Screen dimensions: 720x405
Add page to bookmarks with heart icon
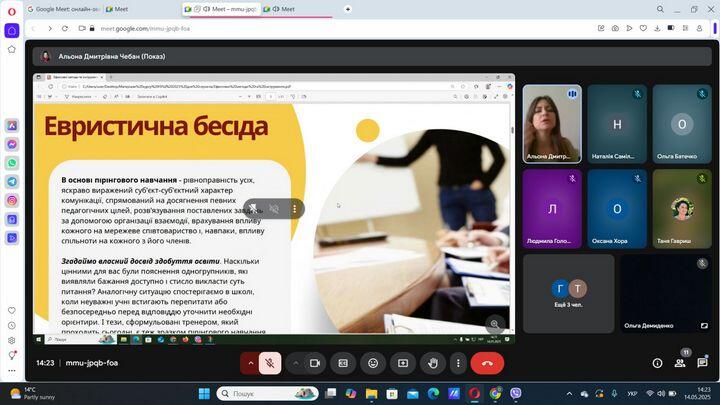[x=643, y=28]
